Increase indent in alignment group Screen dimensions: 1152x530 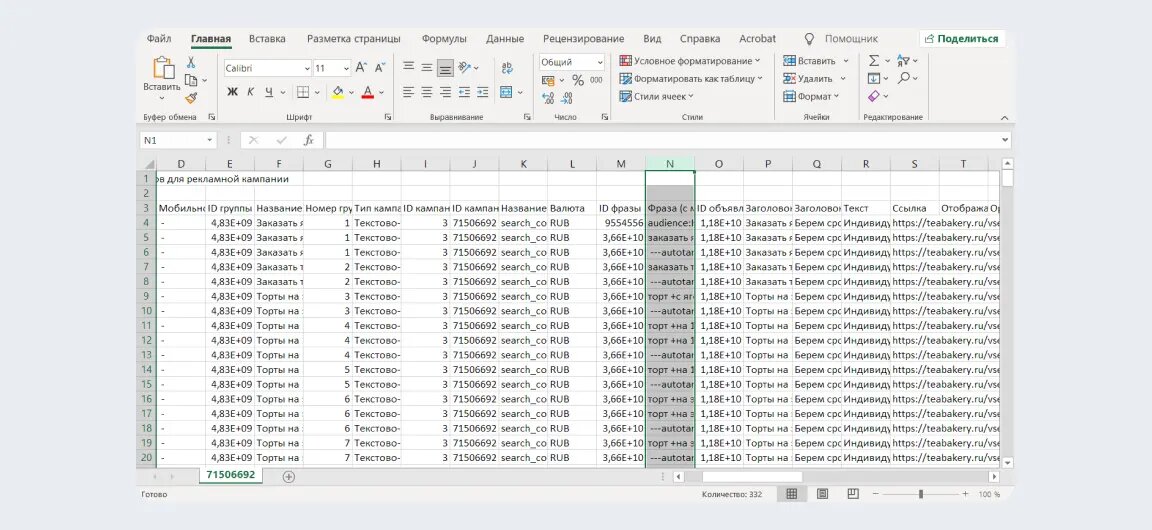[x=482, y=92]
